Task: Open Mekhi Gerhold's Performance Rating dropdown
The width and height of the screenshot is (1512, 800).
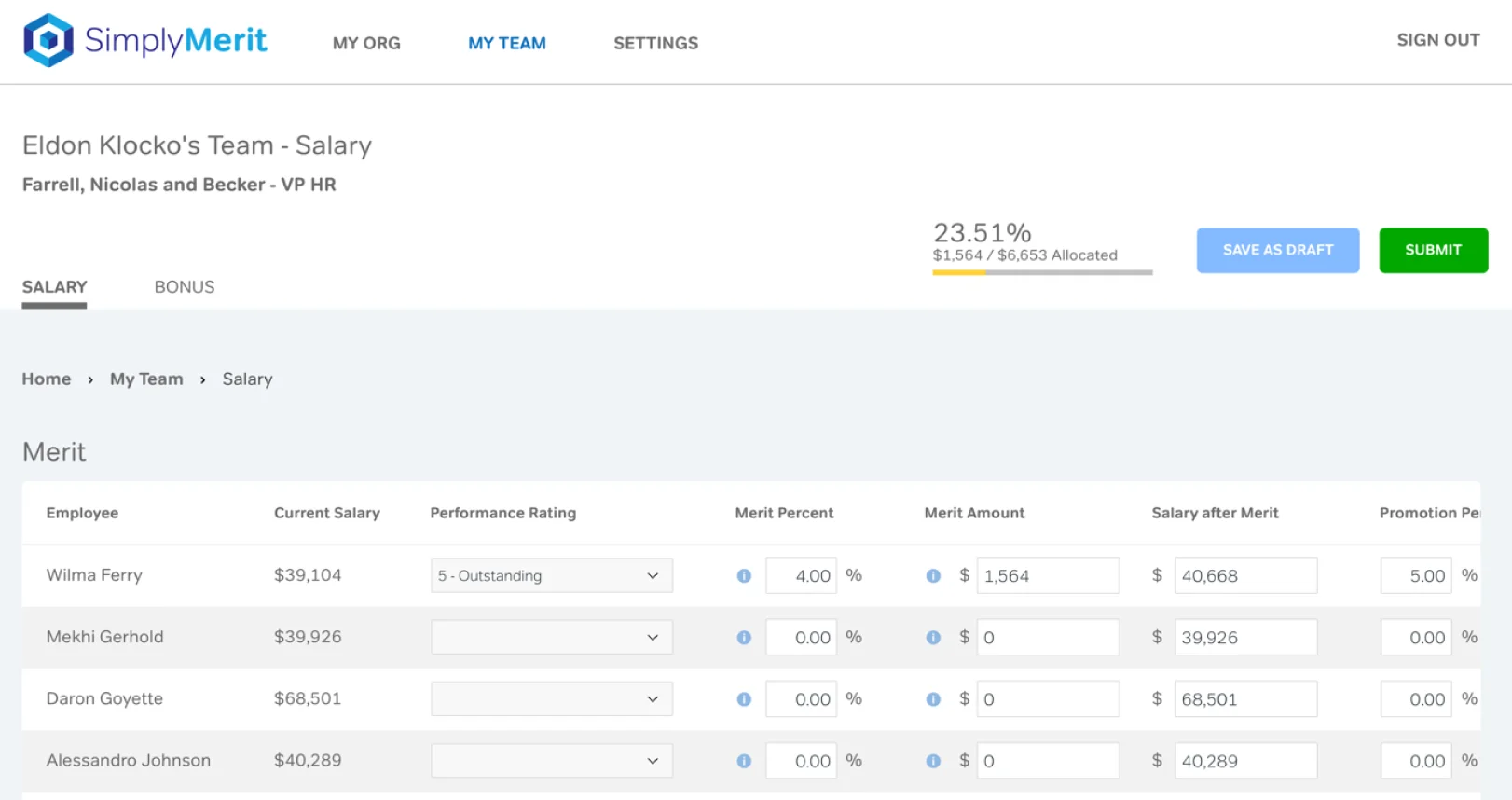Action: [552, 637]
